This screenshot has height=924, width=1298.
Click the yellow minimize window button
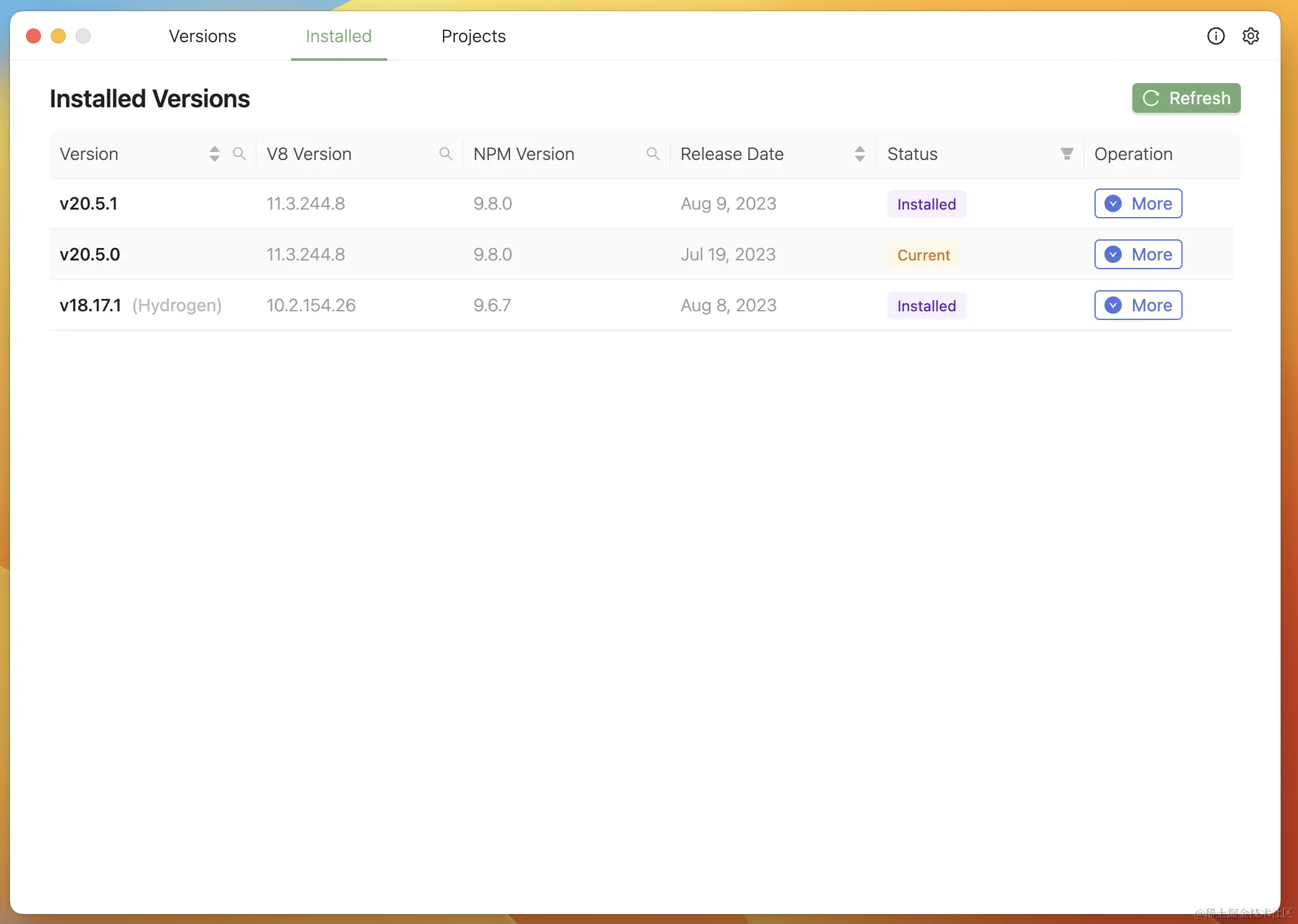(x=58, y=36)
